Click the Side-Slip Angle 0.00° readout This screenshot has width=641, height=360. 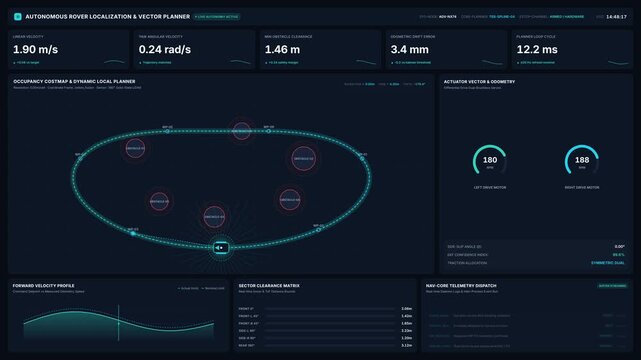[x=619, y=246]
